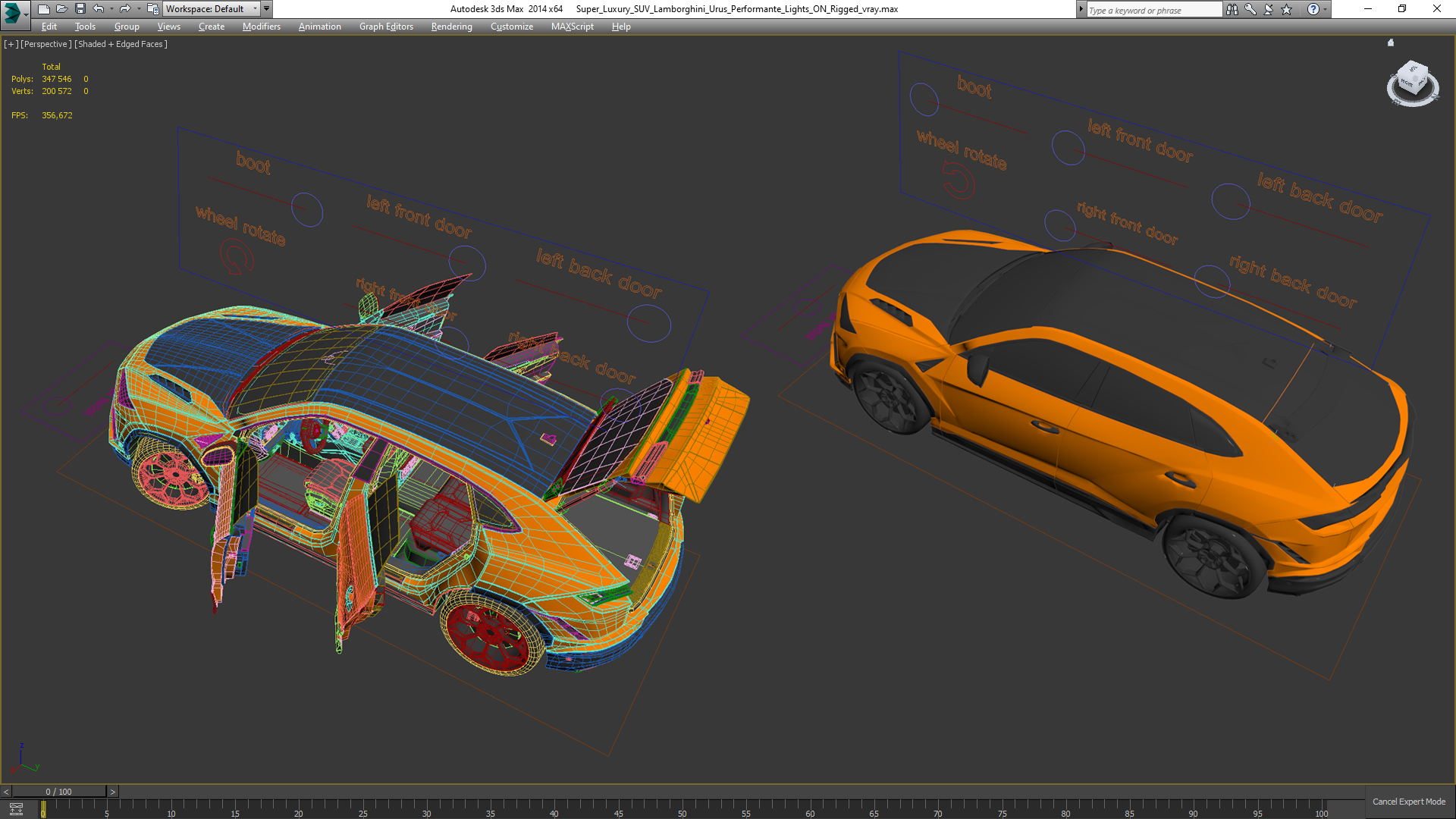
Task: Open the Edit menu
Action: tap(49, 27)
